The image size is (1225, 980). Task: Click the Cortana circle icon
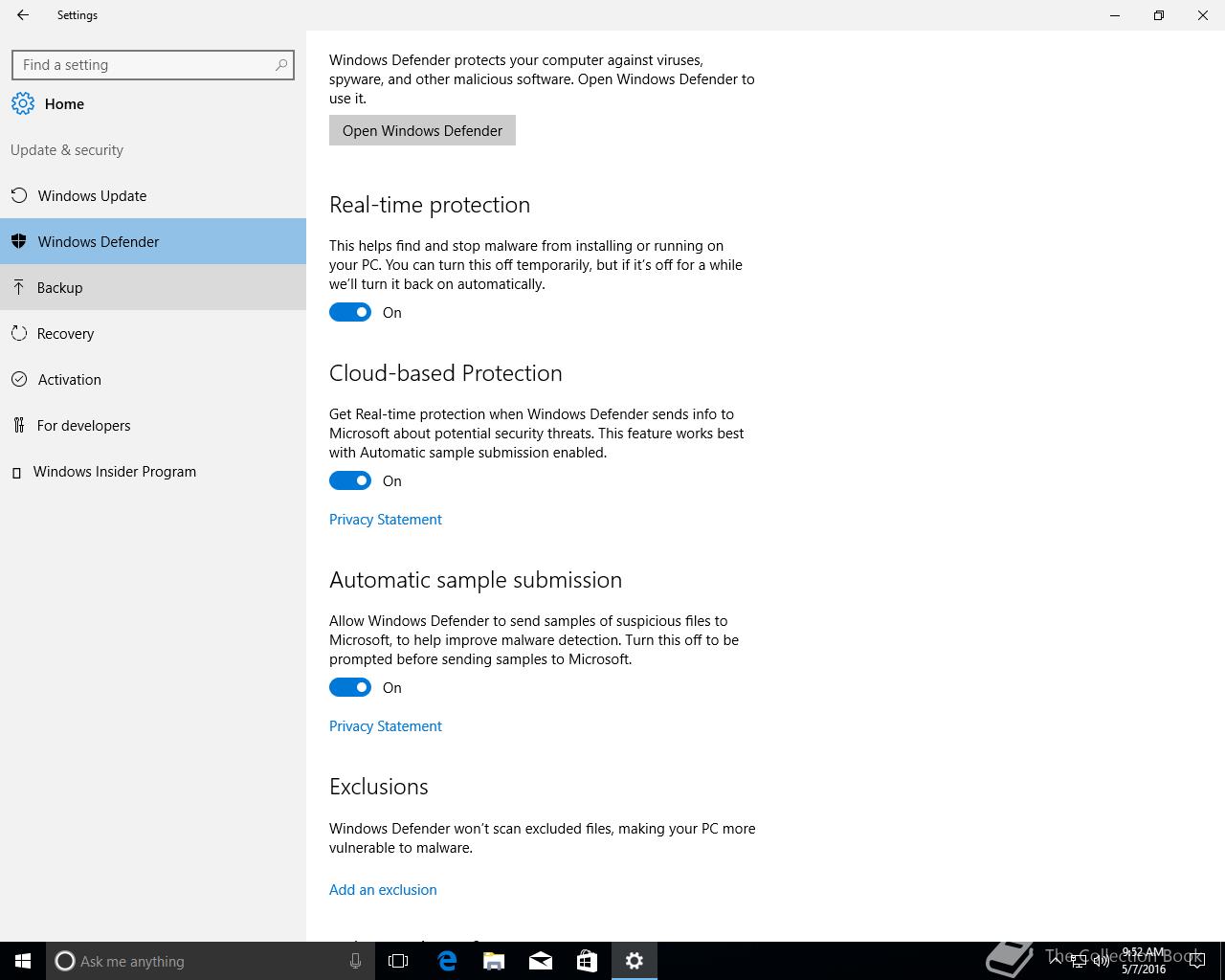coord(65,961)
